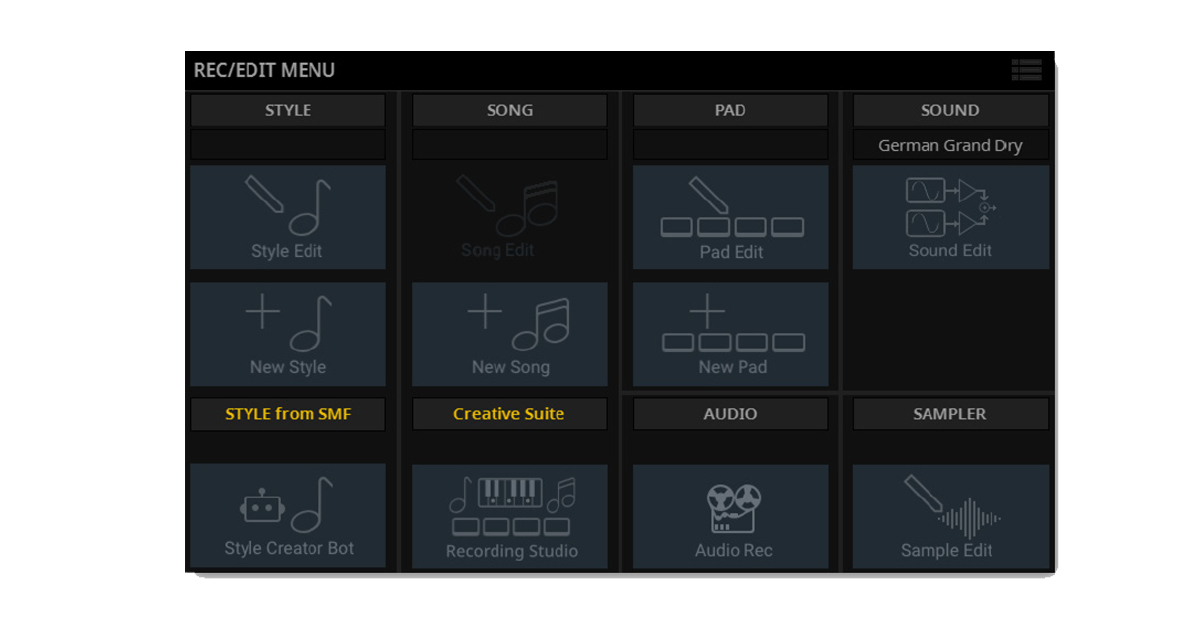
Task: Create a New Pad
Action: tap(730, 334)
